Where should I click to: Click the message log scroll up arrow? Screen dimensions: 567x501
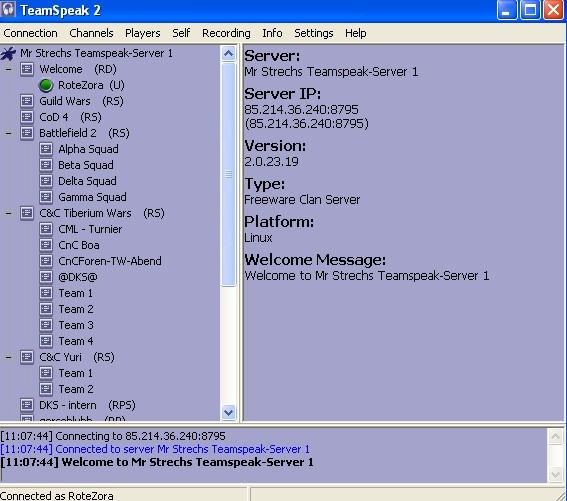[555, 436]
